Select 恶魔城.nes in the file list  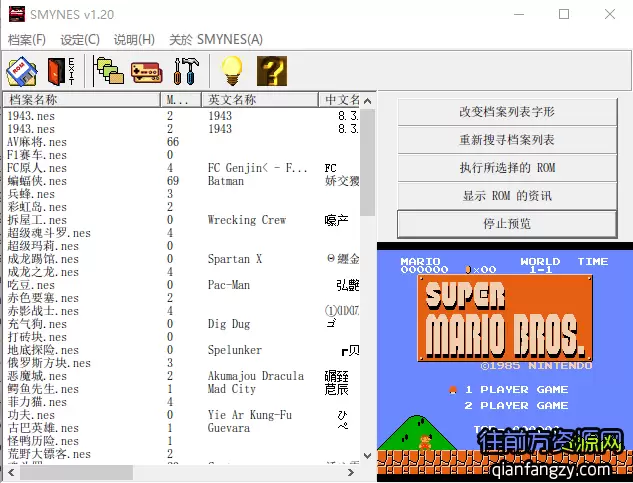(37, 376)
